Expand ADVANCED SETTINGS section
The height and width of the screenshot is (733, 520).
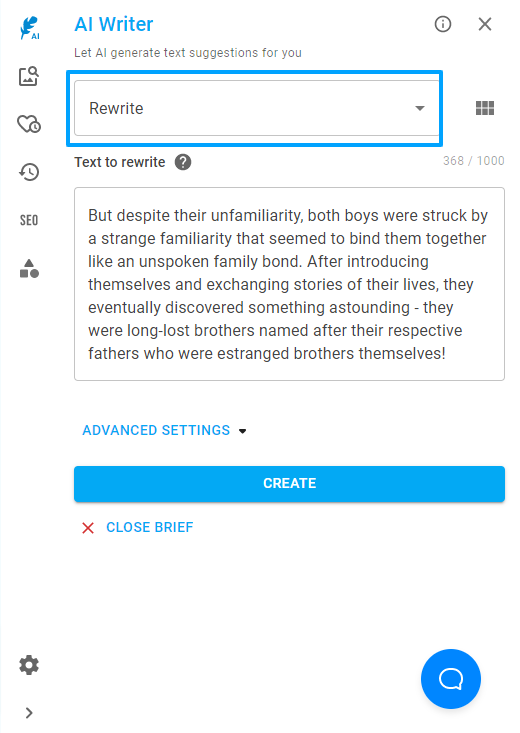pos(164,430)
